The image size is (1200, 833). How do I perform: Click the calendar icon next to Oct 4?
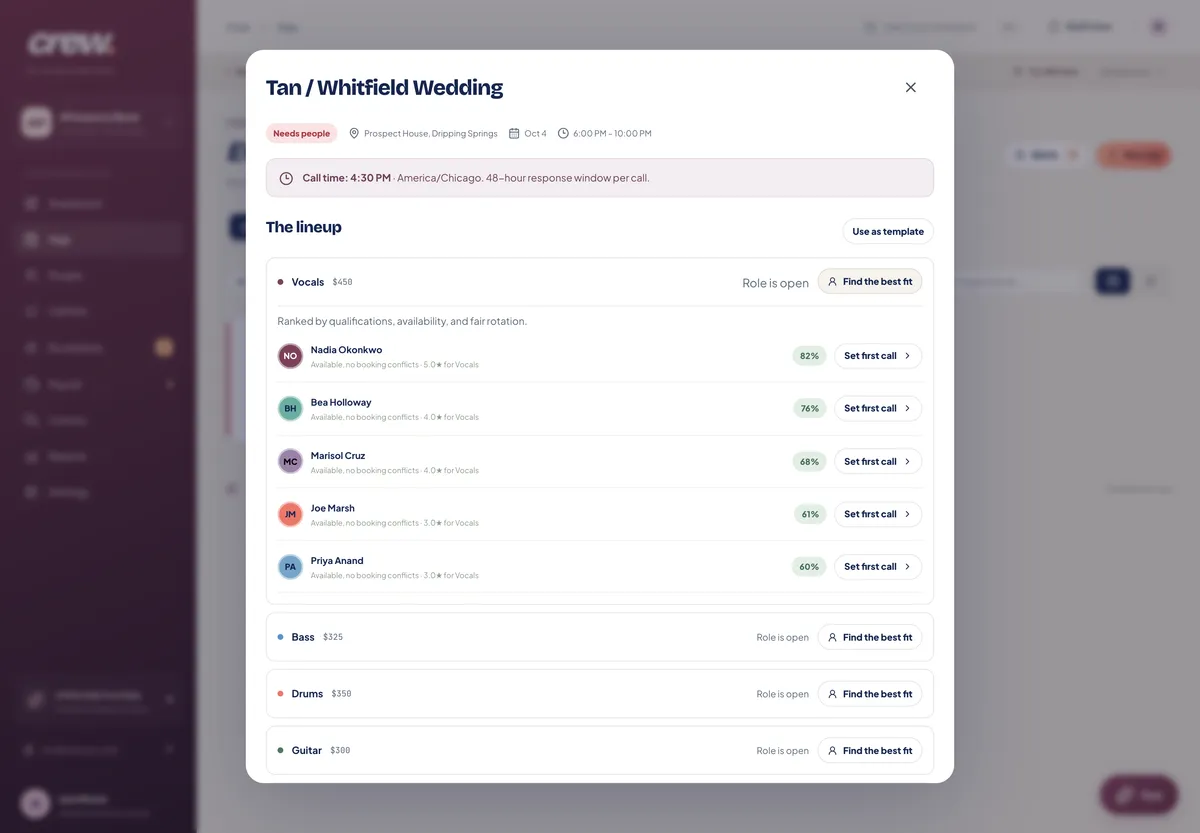(514, 133)
